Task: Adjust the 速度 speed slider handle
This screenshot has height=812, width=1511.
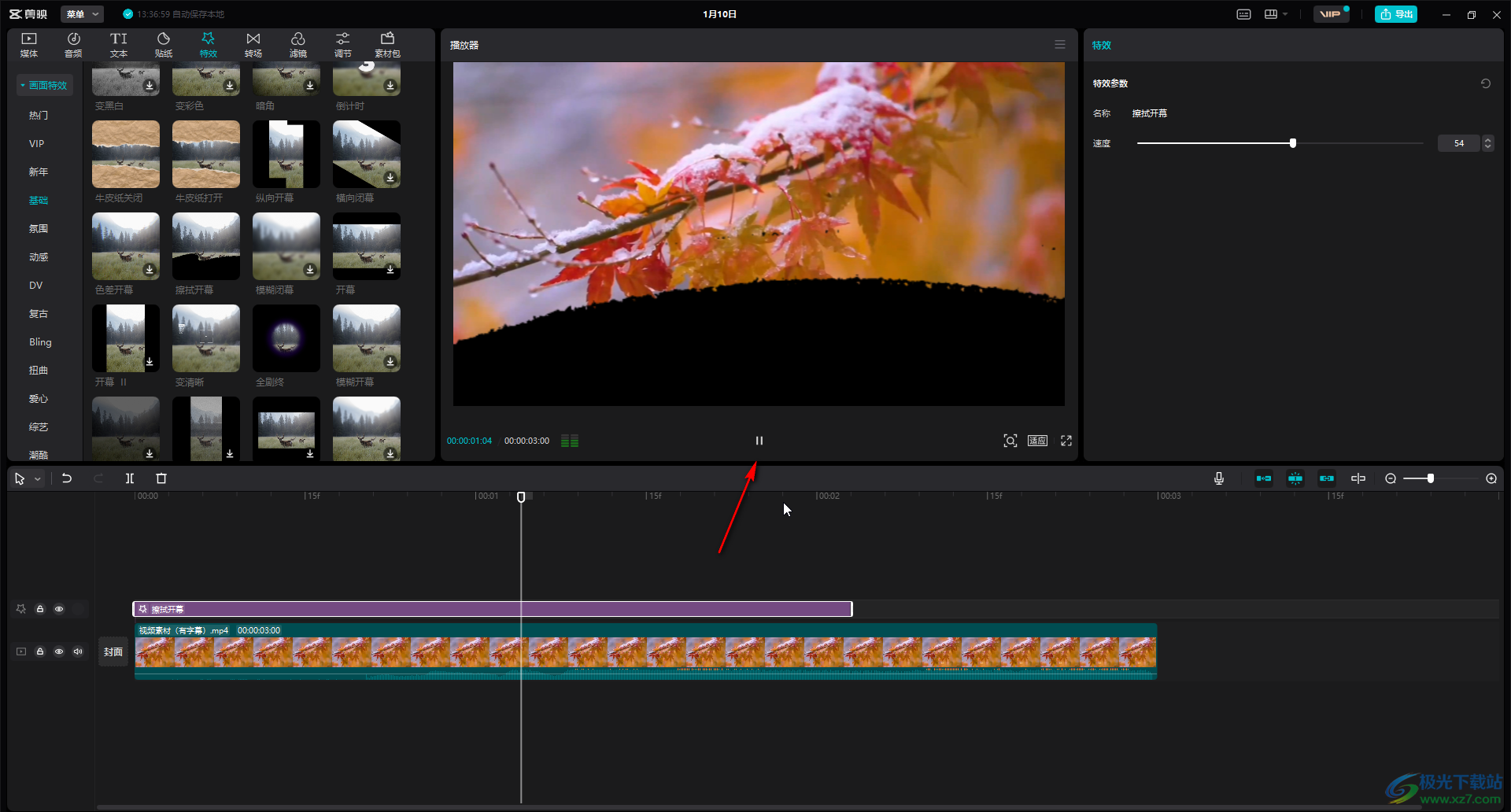Action: tap(1293, 143)
